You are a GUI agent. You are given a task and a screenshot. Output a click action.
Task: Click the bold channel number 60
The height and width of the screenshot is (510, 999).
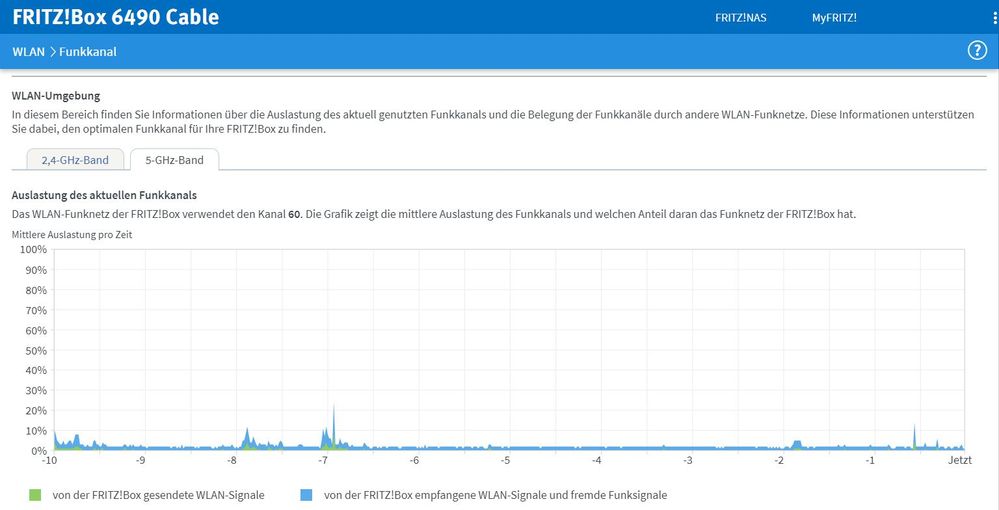click(294, 215)
